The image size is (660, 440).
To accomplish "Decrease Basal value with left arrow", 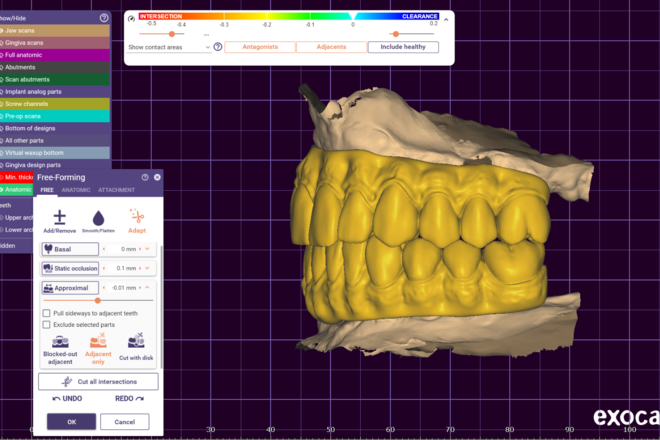I will (x=104, y=249).
